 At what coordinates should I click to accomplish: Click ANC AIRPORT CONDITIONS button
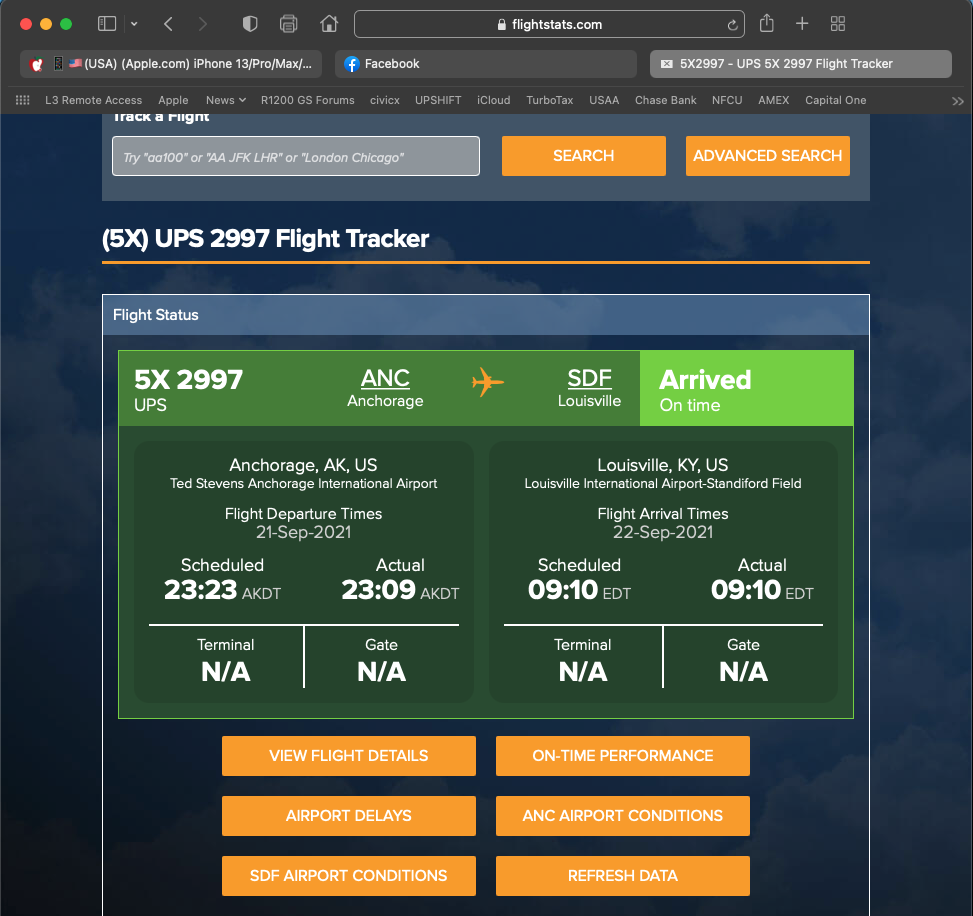pos(622,816)
